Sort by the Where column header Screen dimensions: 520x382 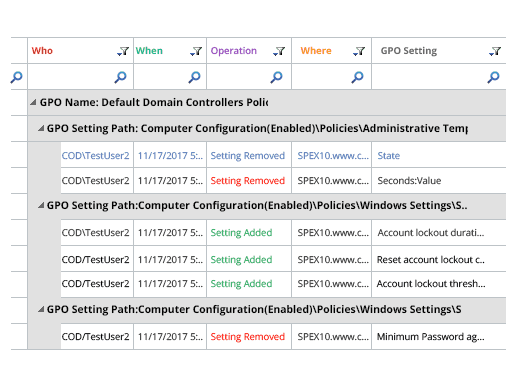(316, 51)
